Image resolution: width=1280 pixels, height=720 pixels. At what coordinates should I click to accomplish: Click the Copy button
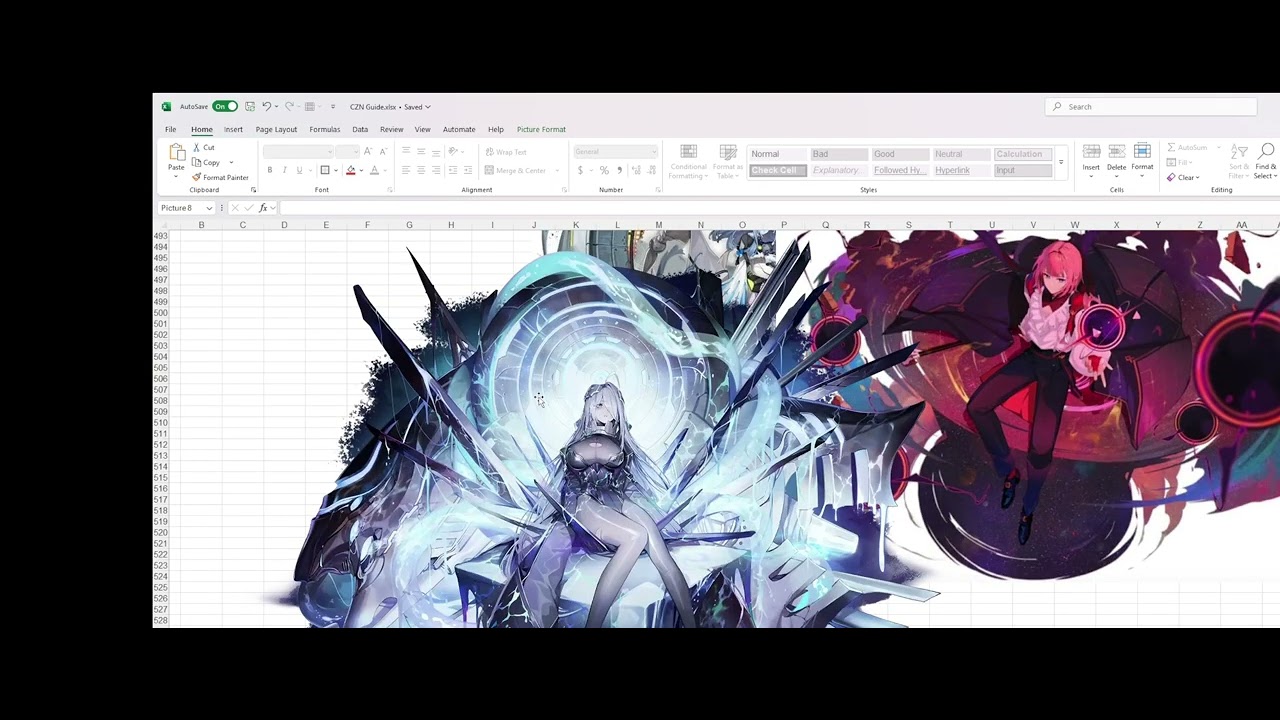[206, 162]
